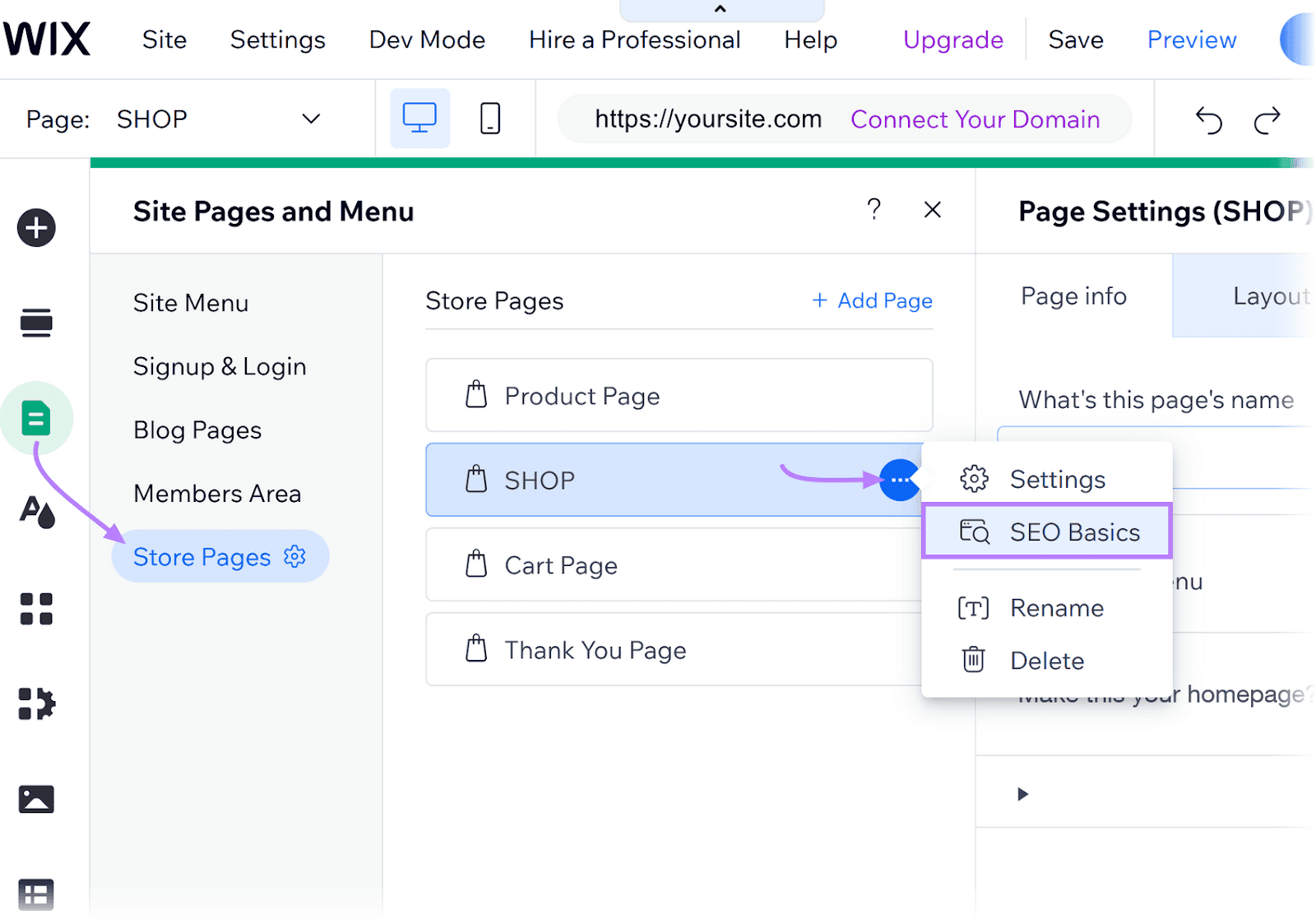
Task: Switch to desktop editing view
Action: click(419, 118)
